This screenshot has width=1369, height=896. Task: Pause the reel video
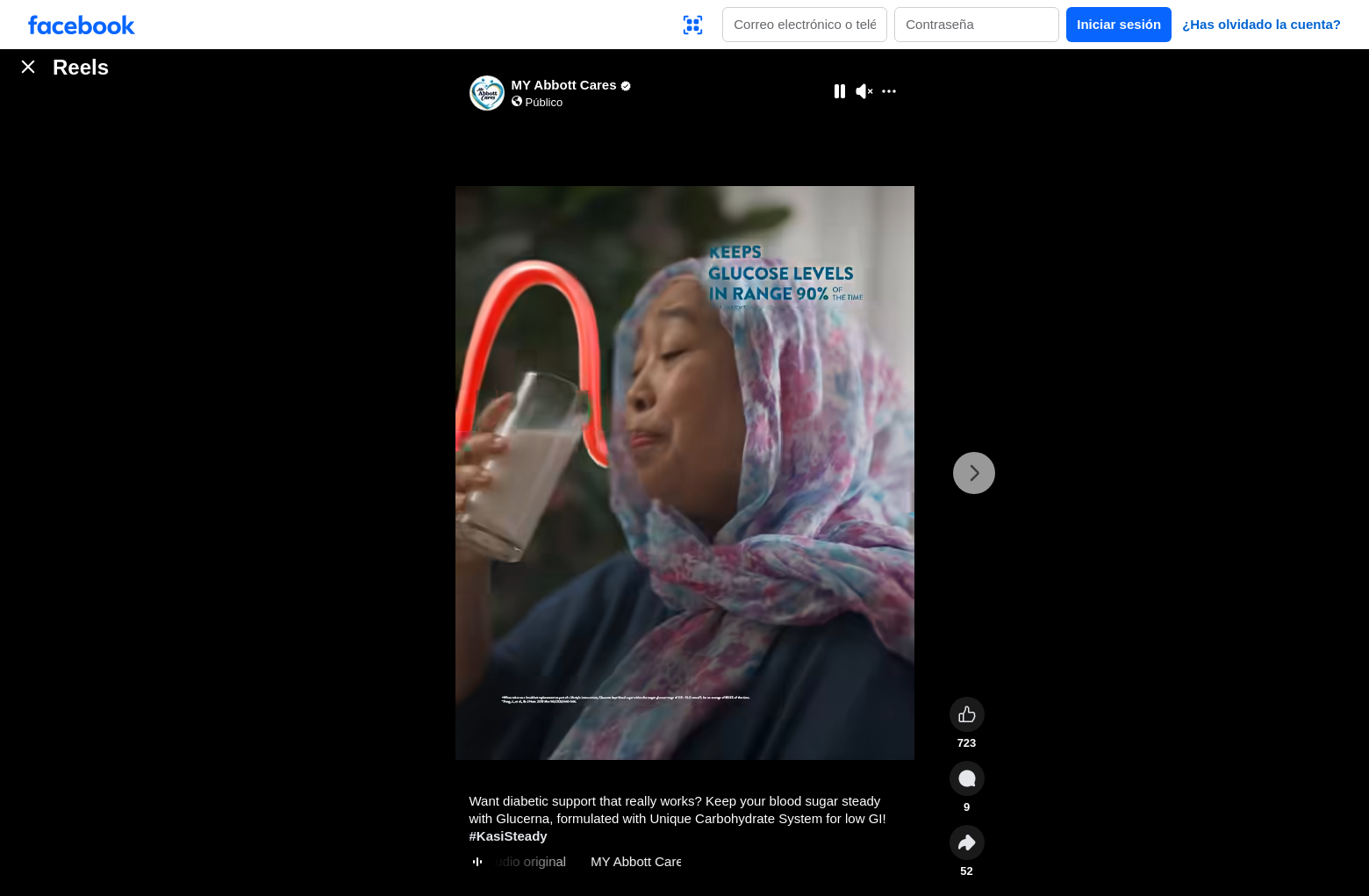click(840, 91)
